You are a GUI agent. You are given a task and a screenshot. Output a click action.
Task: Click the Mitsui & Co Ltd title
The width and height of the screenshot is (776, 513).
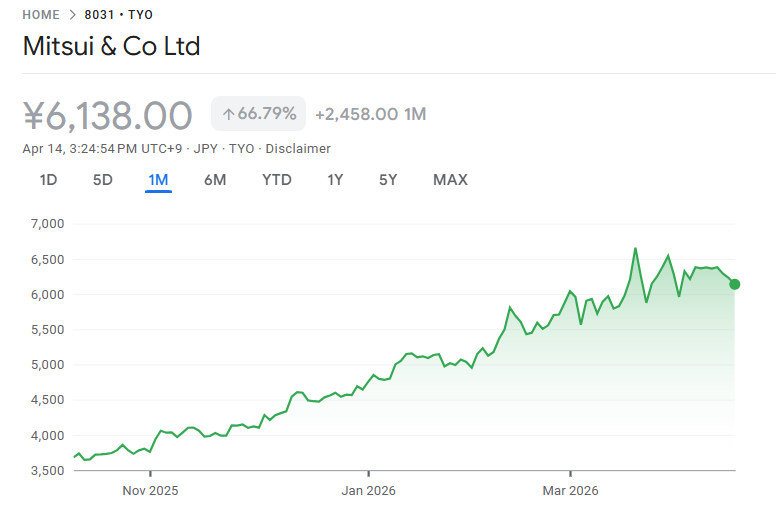111,46
